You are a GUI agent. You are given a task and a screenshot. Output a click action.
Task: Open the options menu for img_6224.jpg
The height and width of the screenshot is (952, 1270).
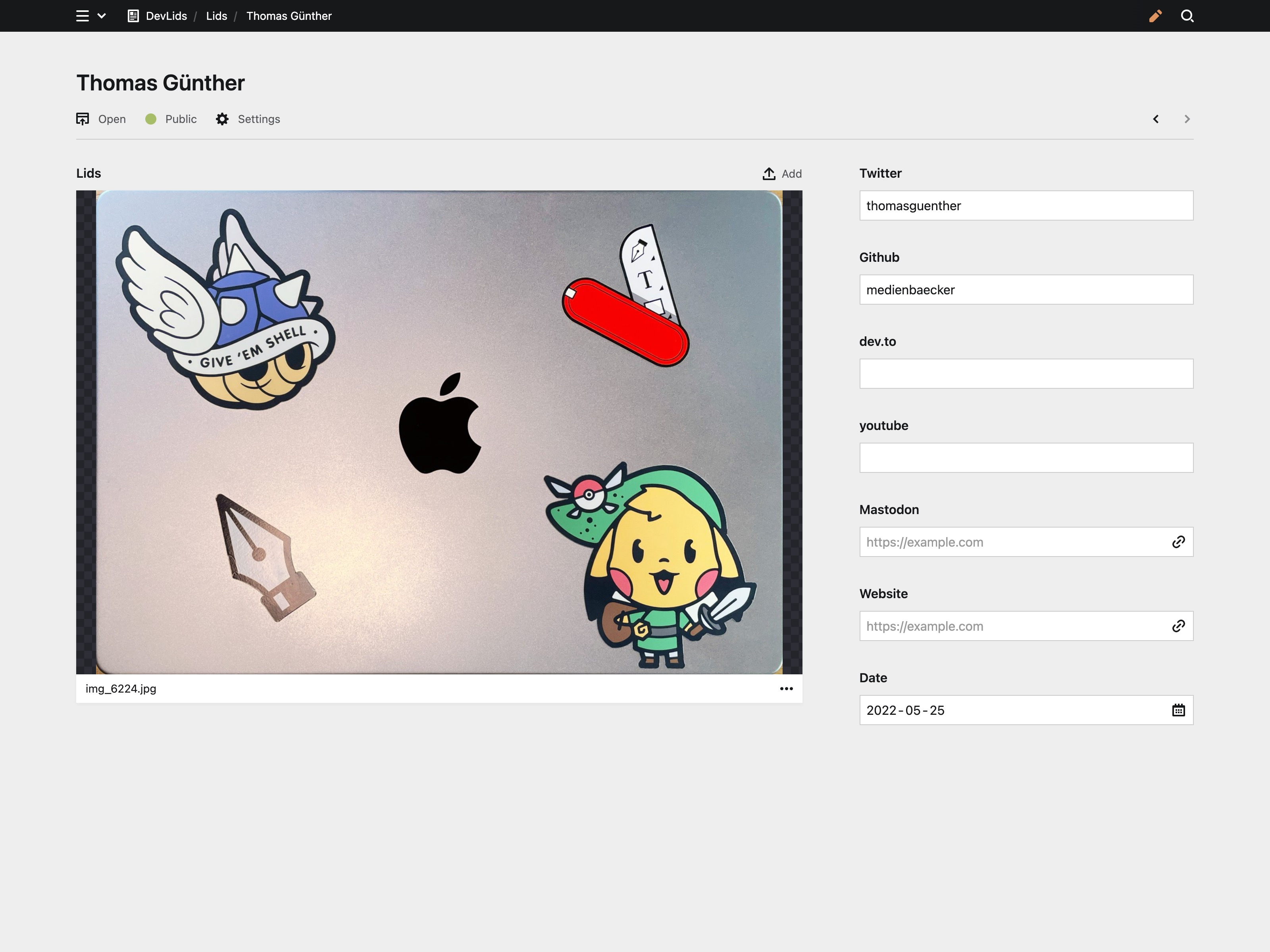point(786,689)
